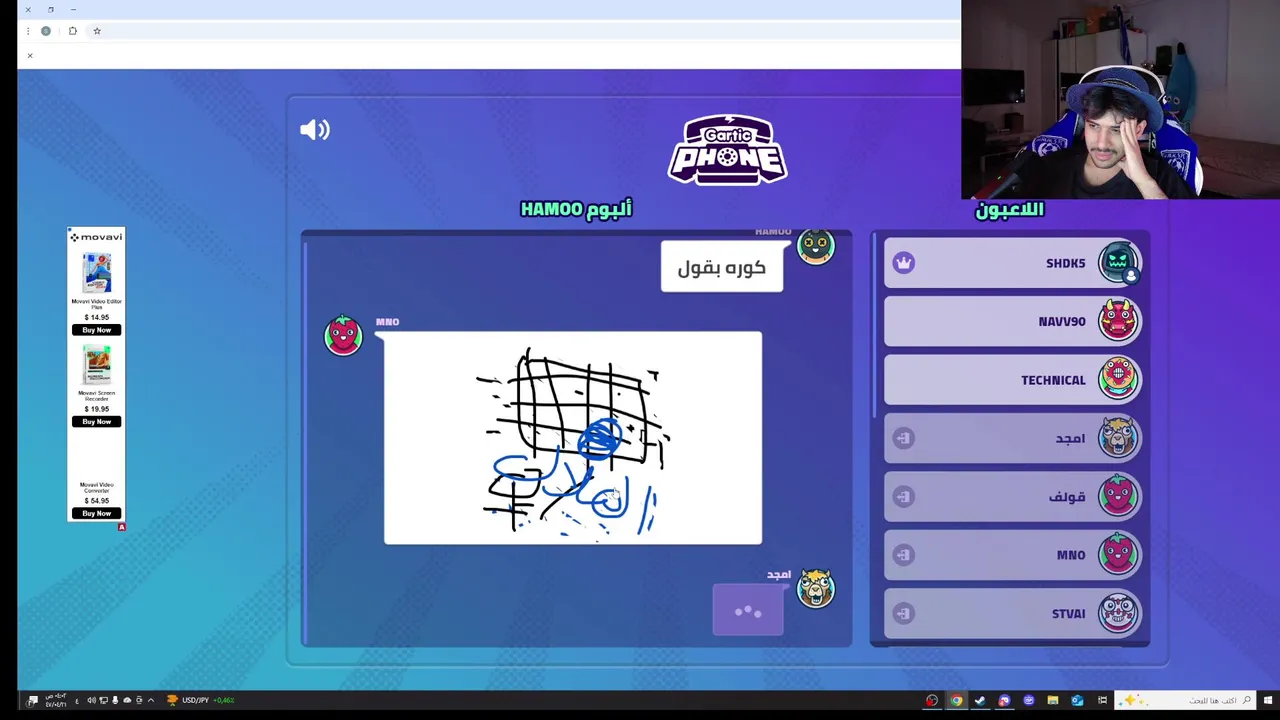
Task: Click Buy Now under Movavi Screen Recorder
Action: [x=96, y=421]
